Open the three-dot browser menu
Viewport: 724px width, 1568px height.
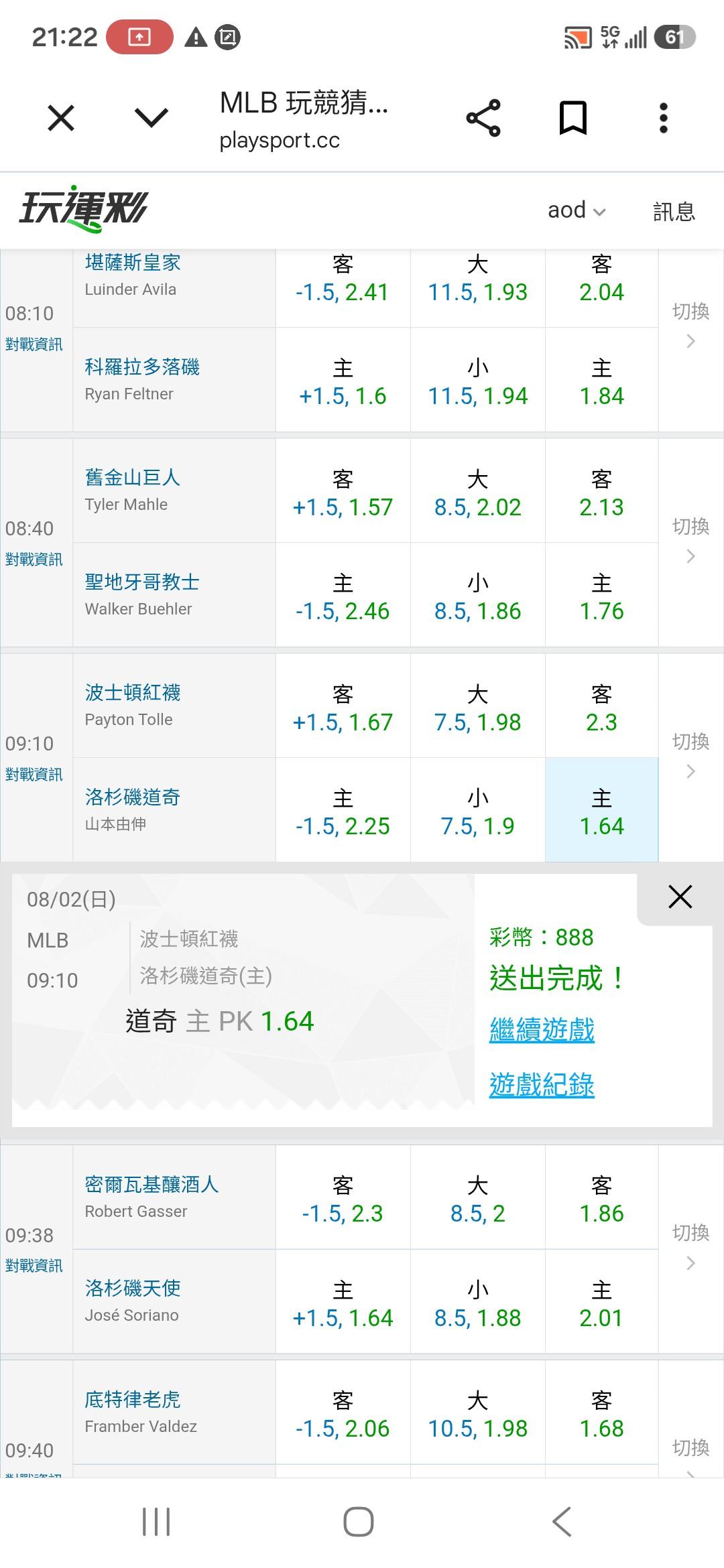(x=663, y=119)
